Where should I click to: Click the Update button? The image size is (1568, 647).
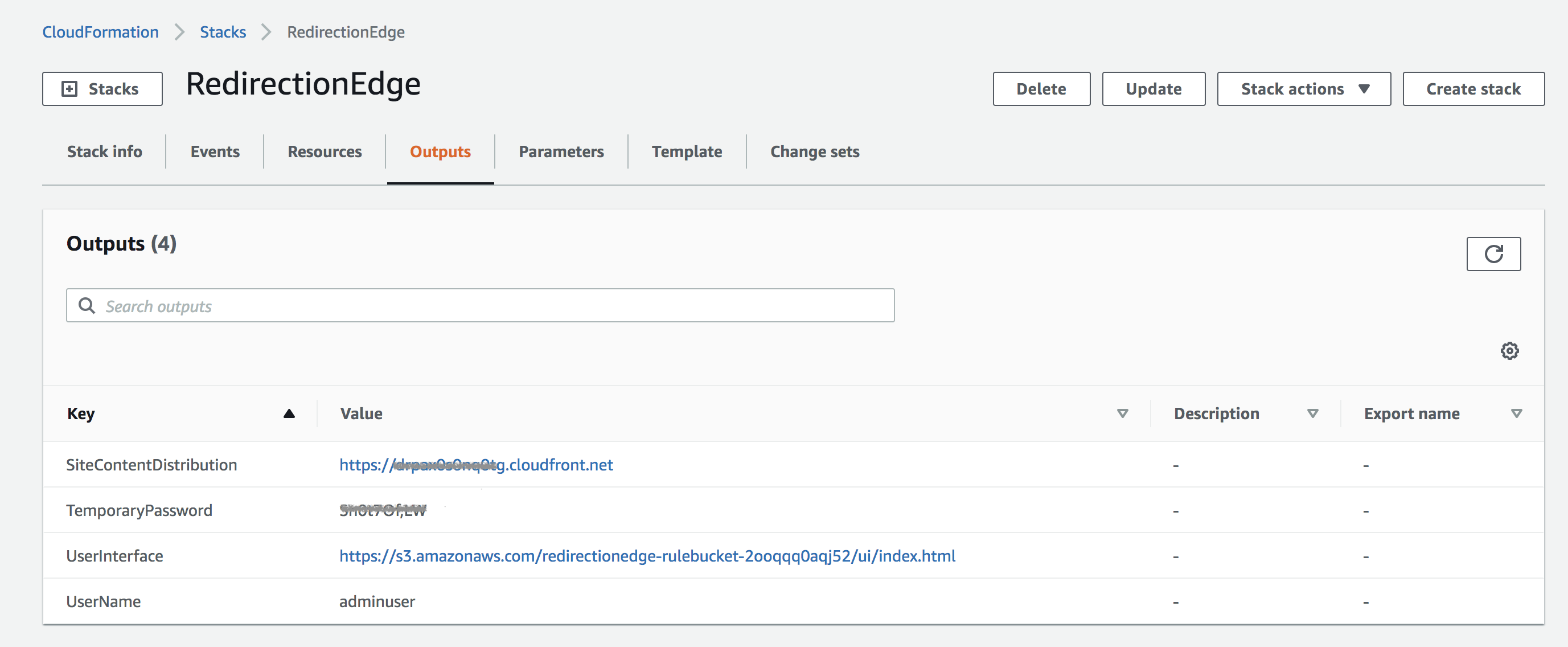pyautogui.click(x=1153, y=89)
